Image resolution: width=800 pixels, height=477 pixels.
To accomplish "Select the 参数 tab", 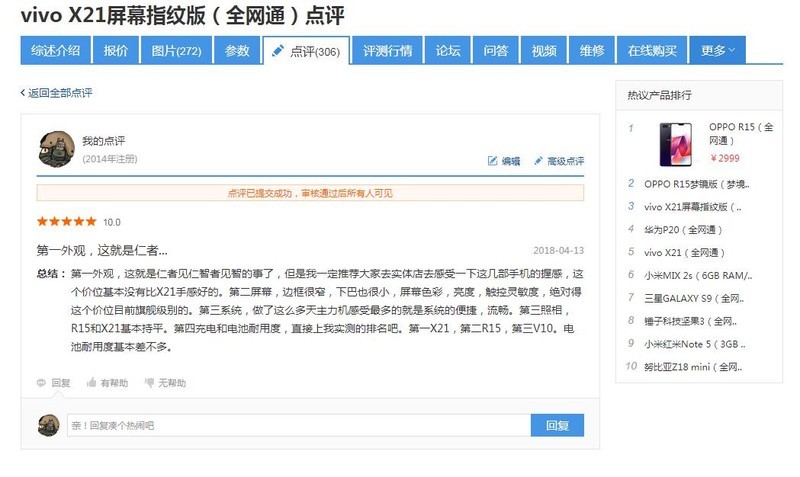I will pos(237,51).
